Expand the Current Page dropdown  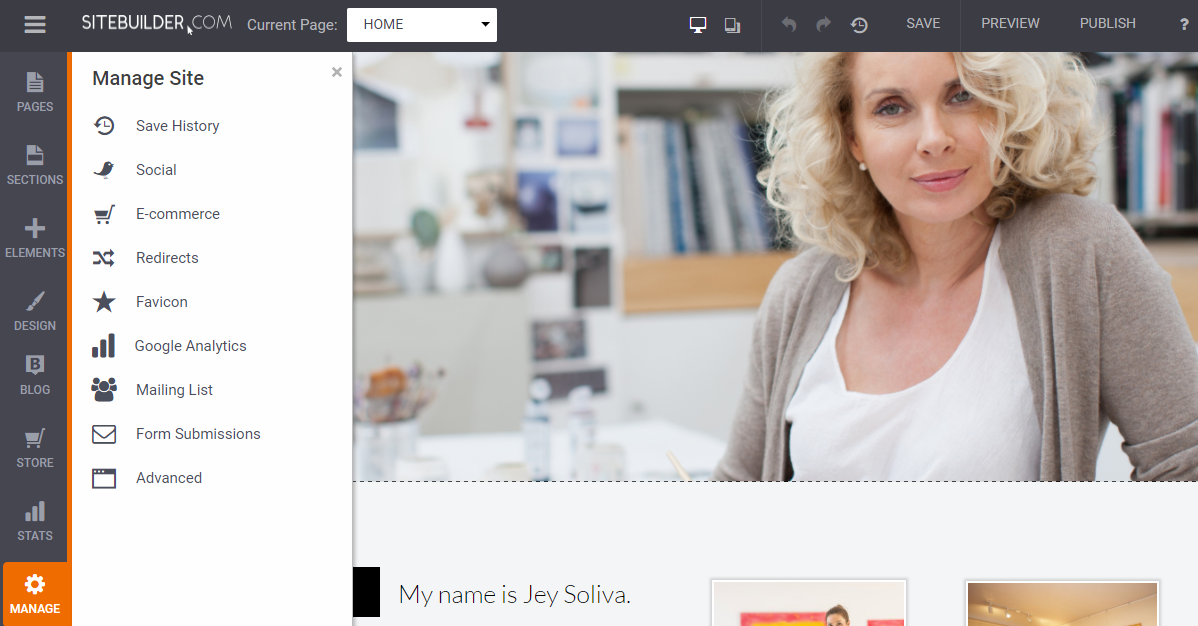421,25
